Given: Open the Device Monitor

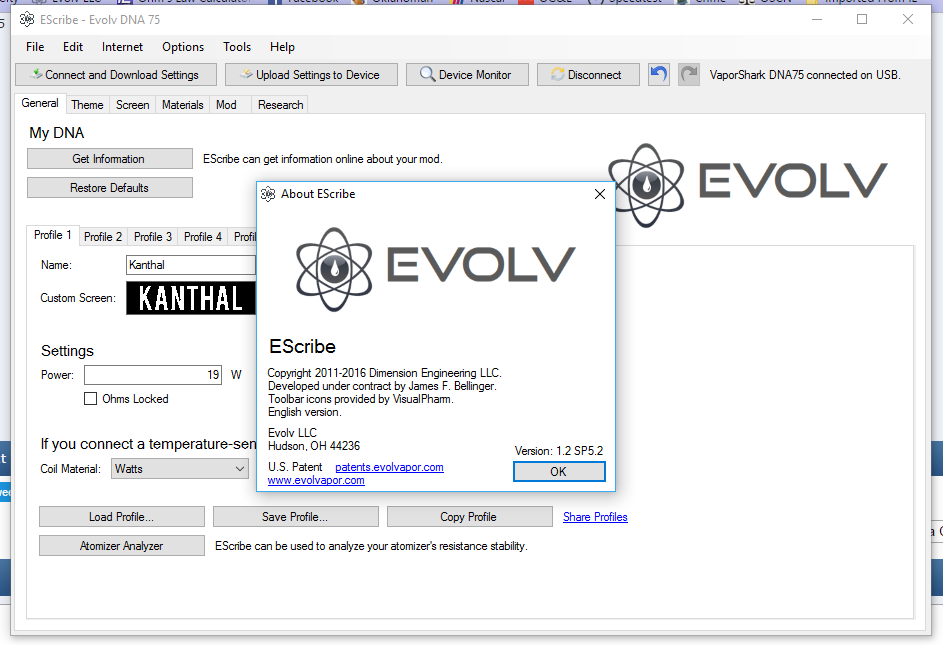Looking at the screenshot, I should click(465, 75).
